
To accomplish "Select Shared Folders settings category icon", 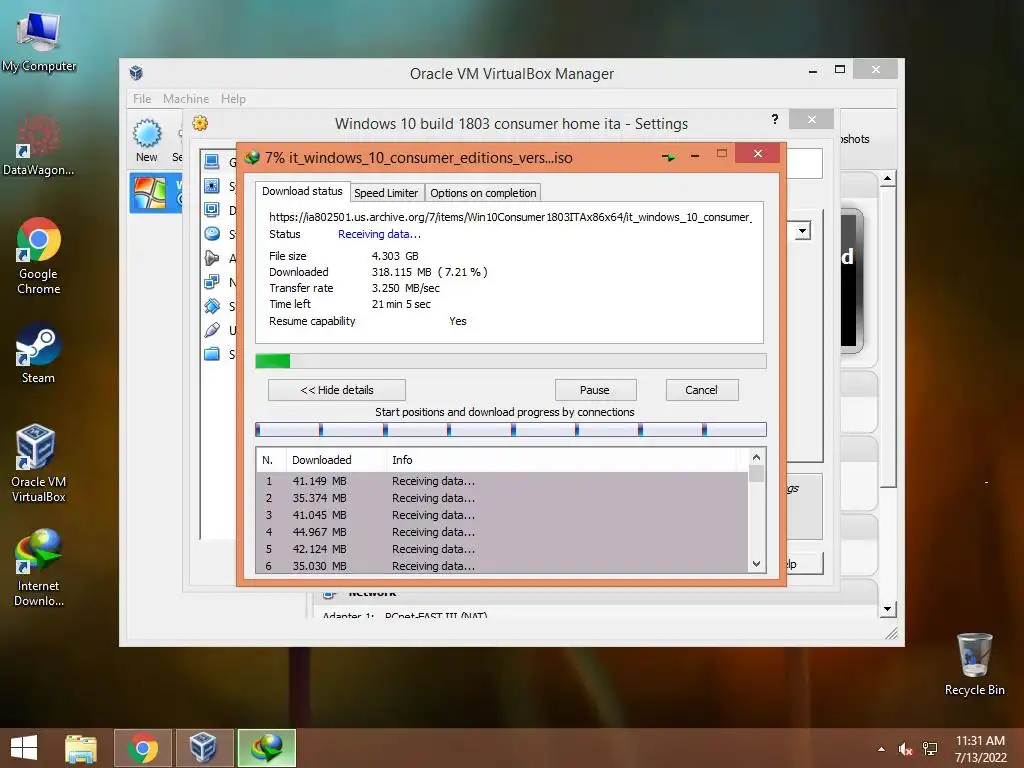I will pyautogui.click(x=212, y=354).
